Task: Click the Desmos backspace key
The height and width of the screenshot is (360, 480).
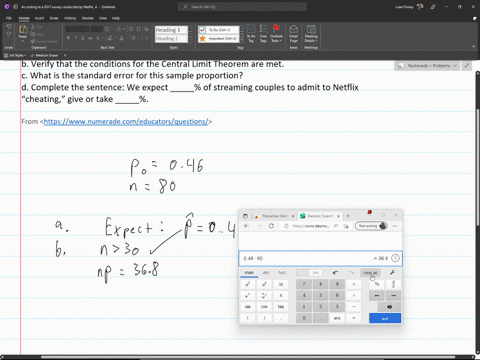Action: point(389,307)
